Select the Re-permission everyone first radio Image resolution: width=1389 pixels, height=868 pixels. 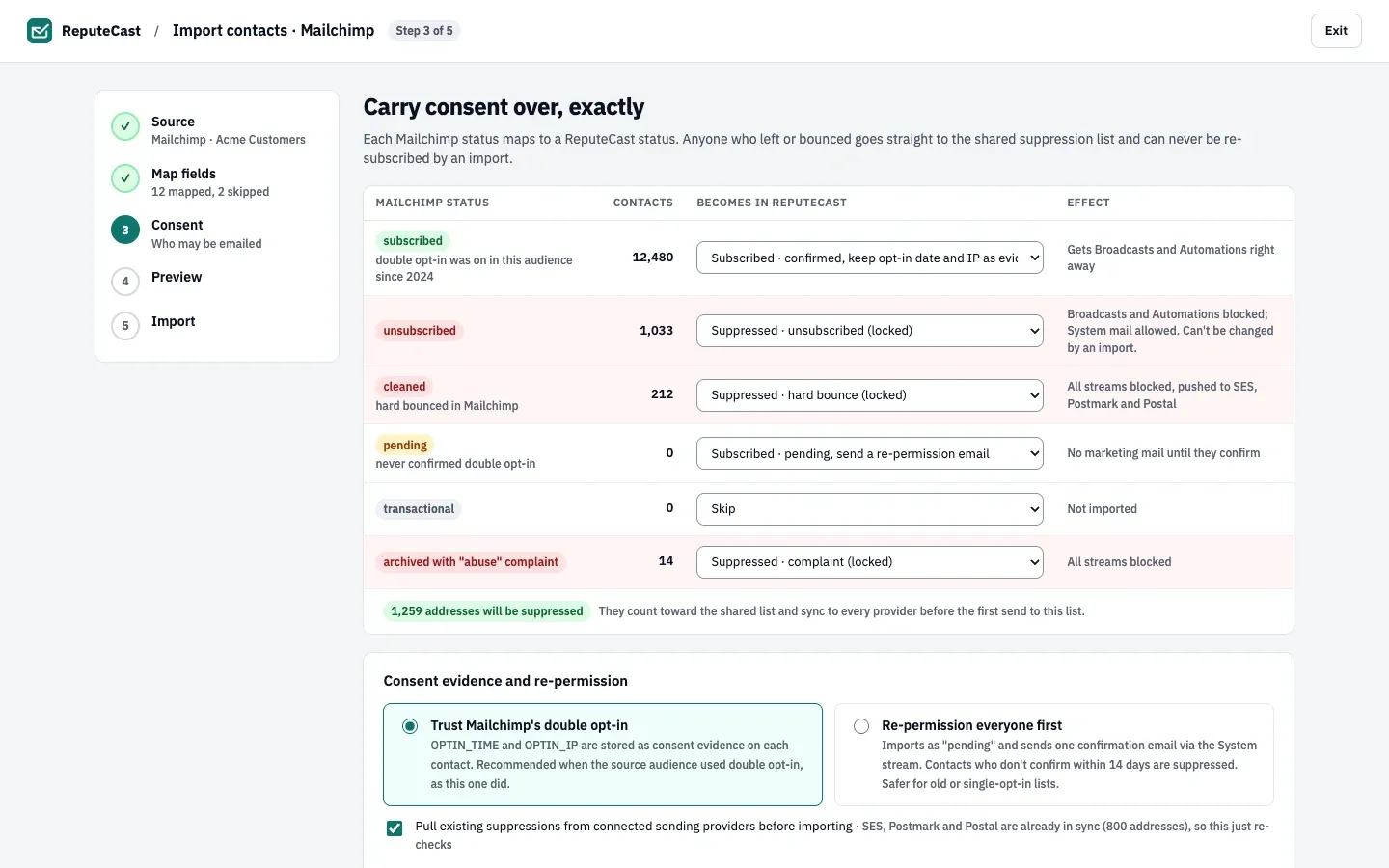(861, 726)
